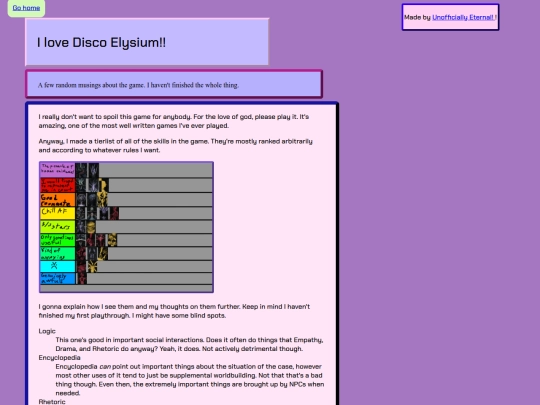Click the lime 'stars' tier label
Image resolution: width=540 pixels, height=405 pixels.
[58, 227]
